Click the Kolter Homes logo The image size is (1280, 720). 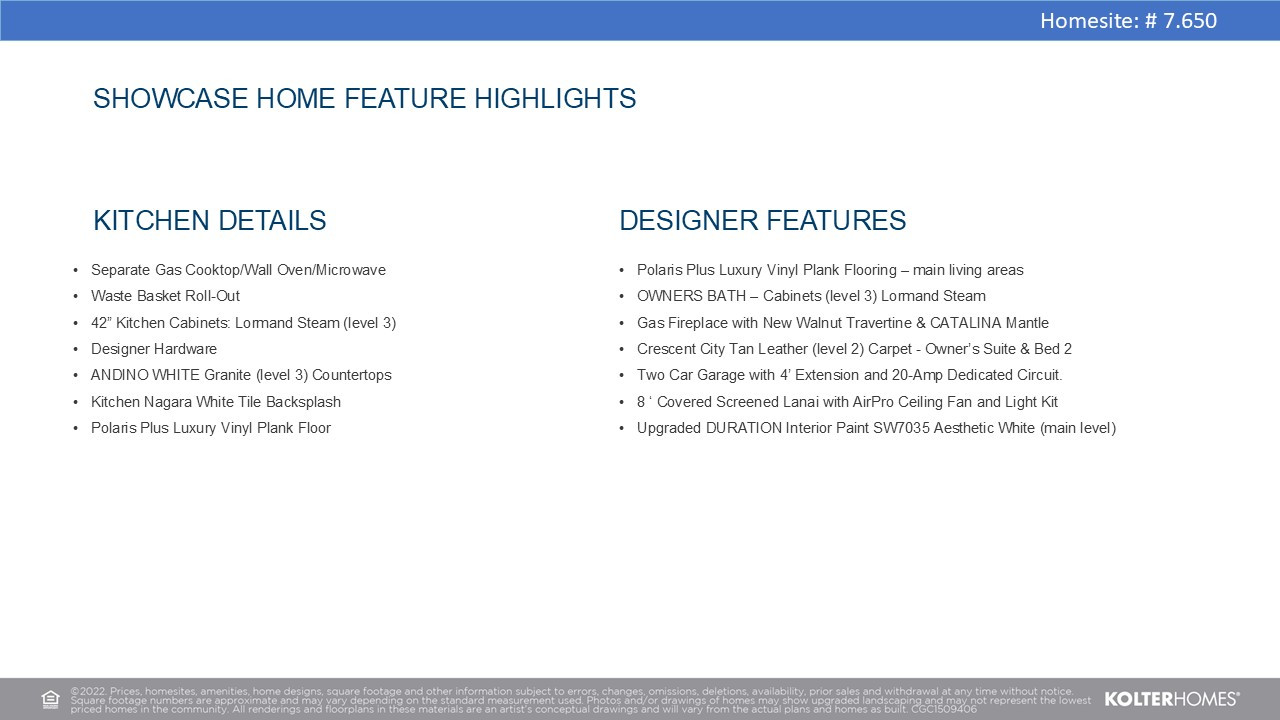pos(1172,699)
